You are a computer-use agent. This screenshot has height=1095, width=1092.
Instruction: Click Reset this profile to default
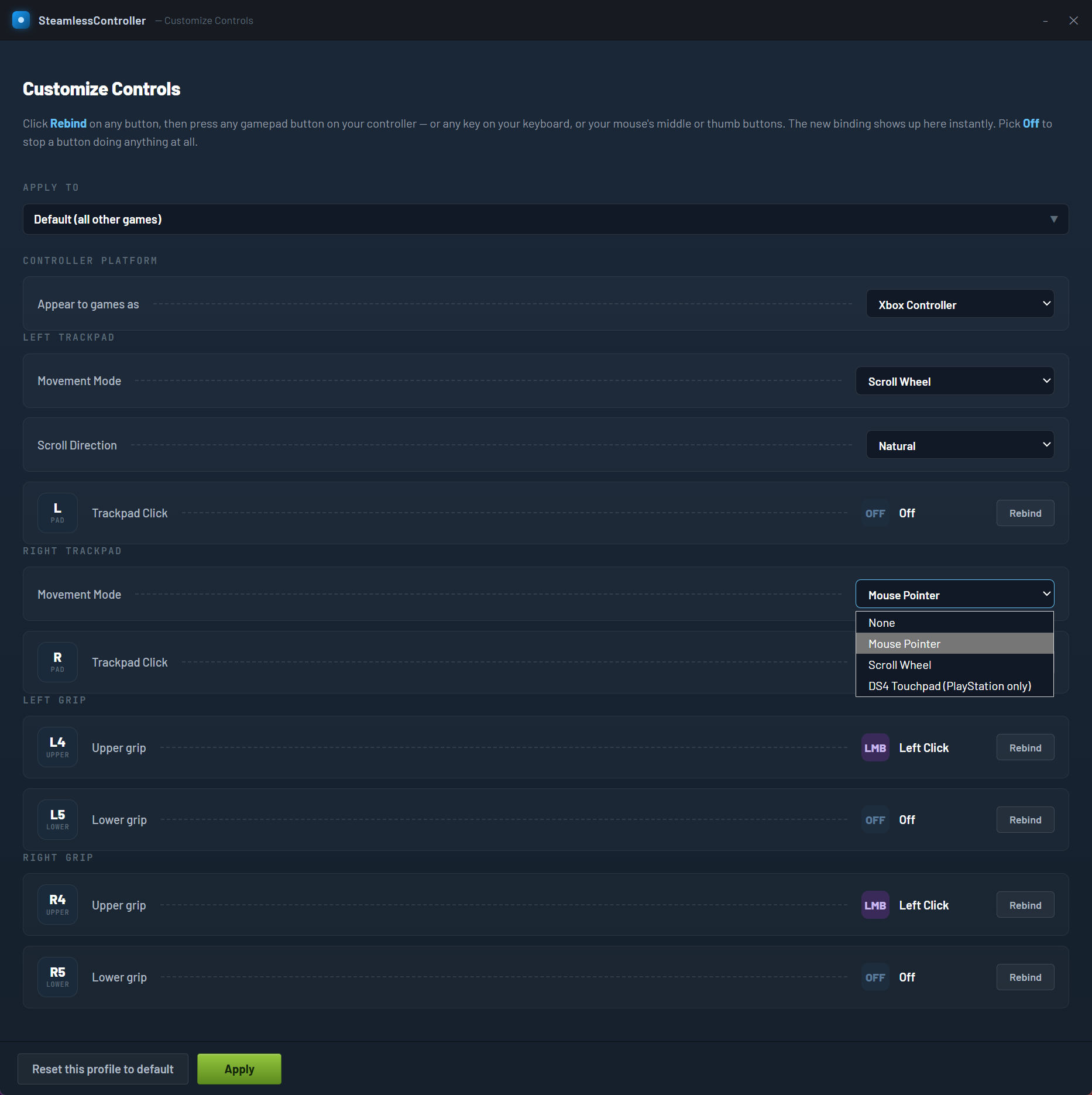click(x=103, y=1069)
